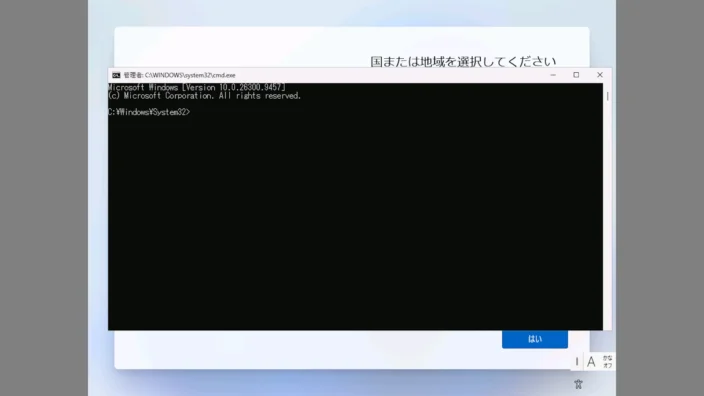Toggle the かな オフ kana input switch
The width and height of the screenshot is (704, 396).
pyautogui.click(x=607, y=361)
